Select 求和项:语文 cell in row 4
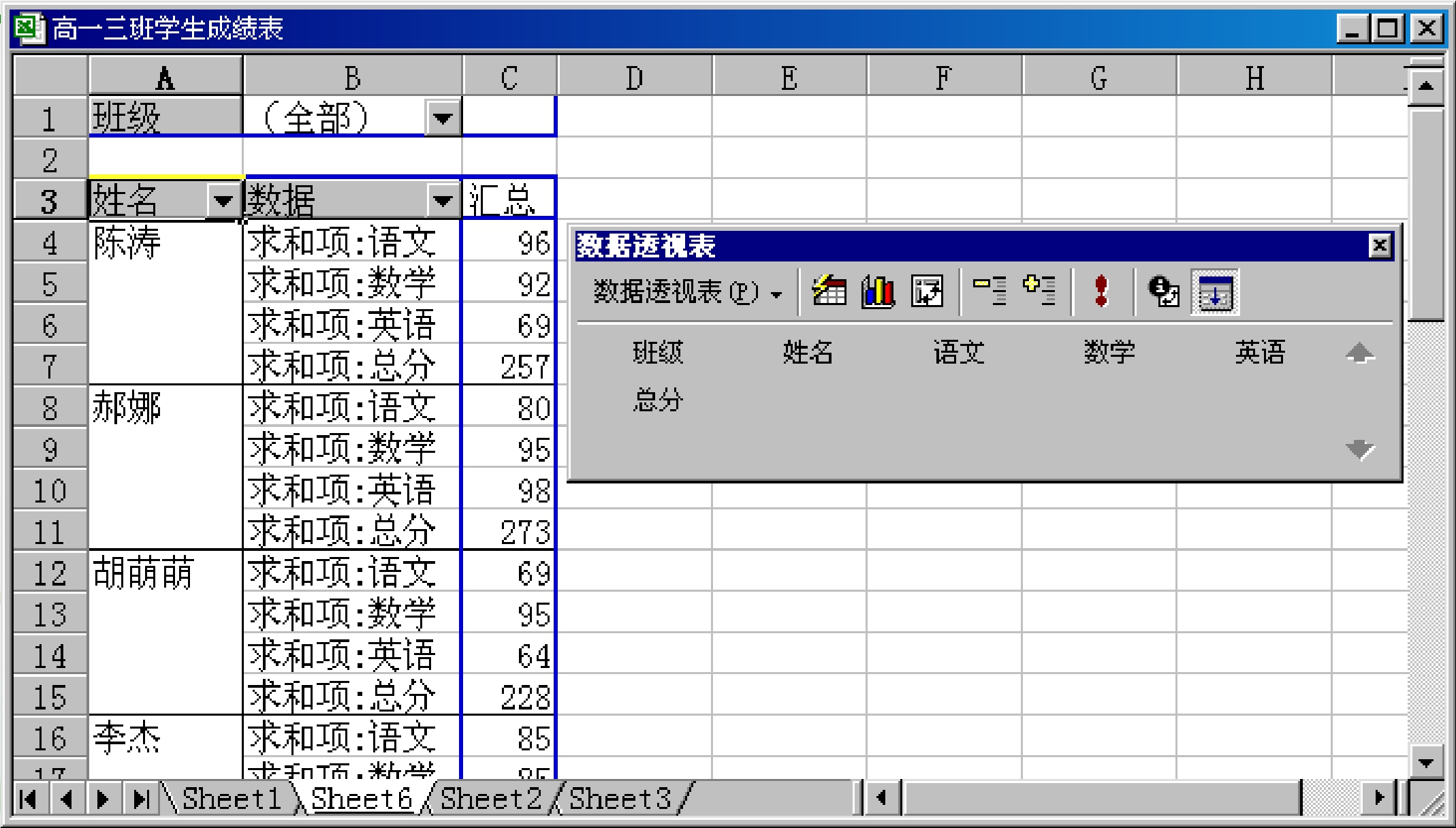Screen dimensions: 1456x828 click(352, 242)
